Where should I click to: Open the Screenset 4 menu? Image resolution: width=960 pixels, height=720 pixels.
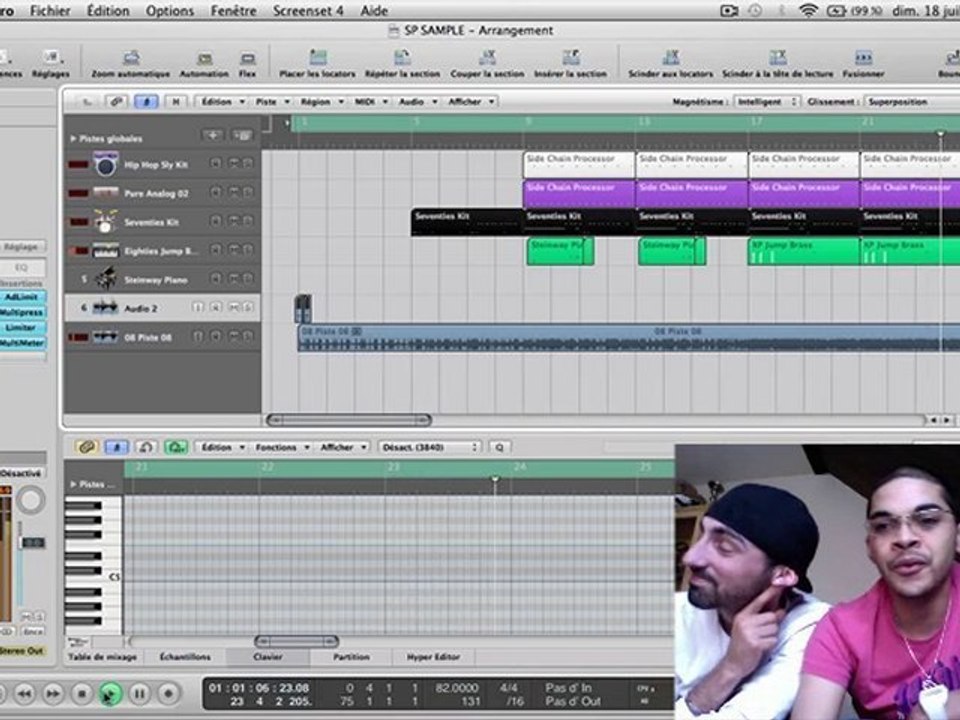pyautogui.click(x=308, y=10)
